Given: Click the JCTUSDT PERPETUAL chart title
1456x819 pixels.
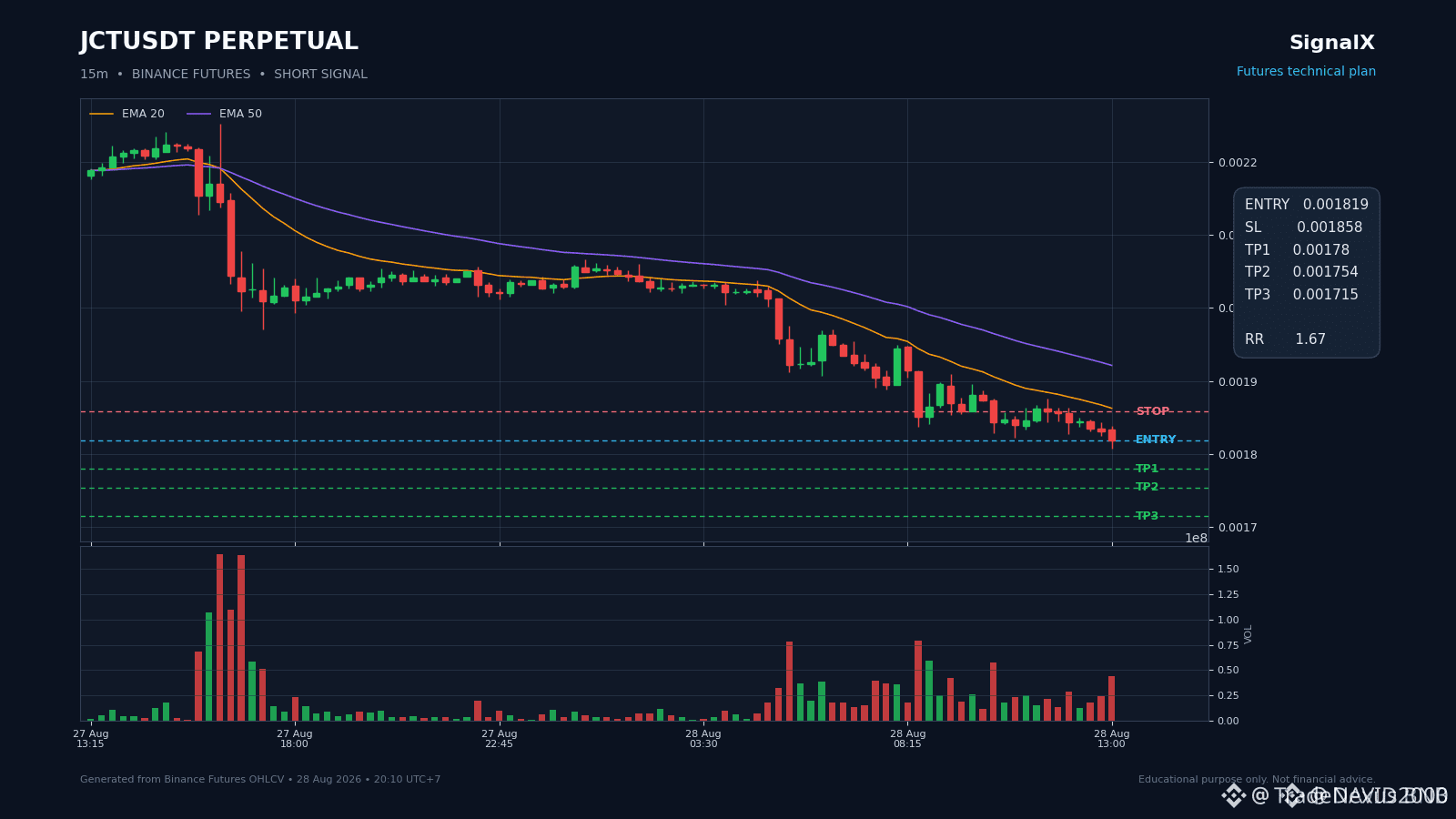Looking at the screenshot, I should coord(219,42).
